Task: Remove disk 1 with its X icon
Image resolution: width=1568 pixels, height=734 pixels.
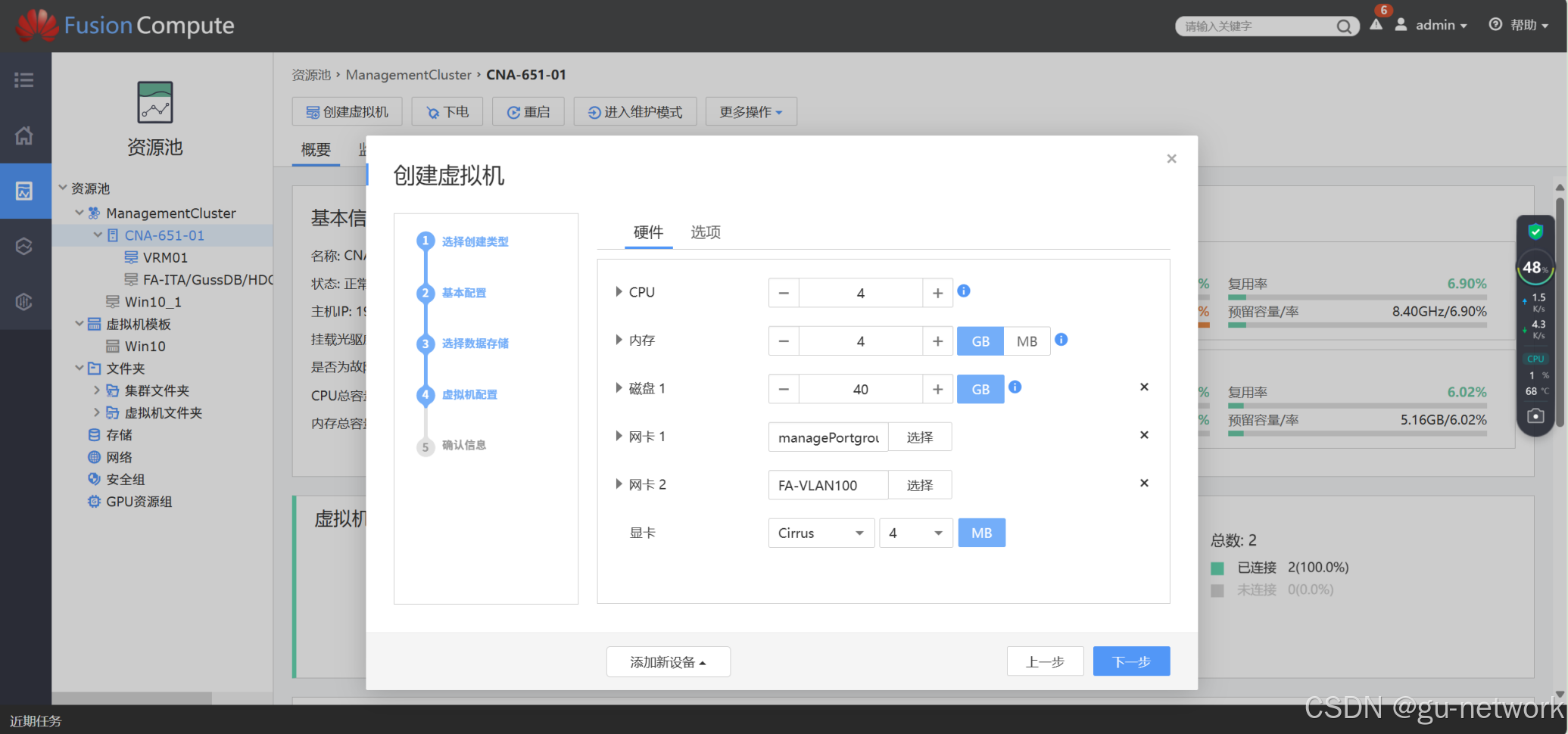Action: pyautogui.click(x=1144, y=387)
